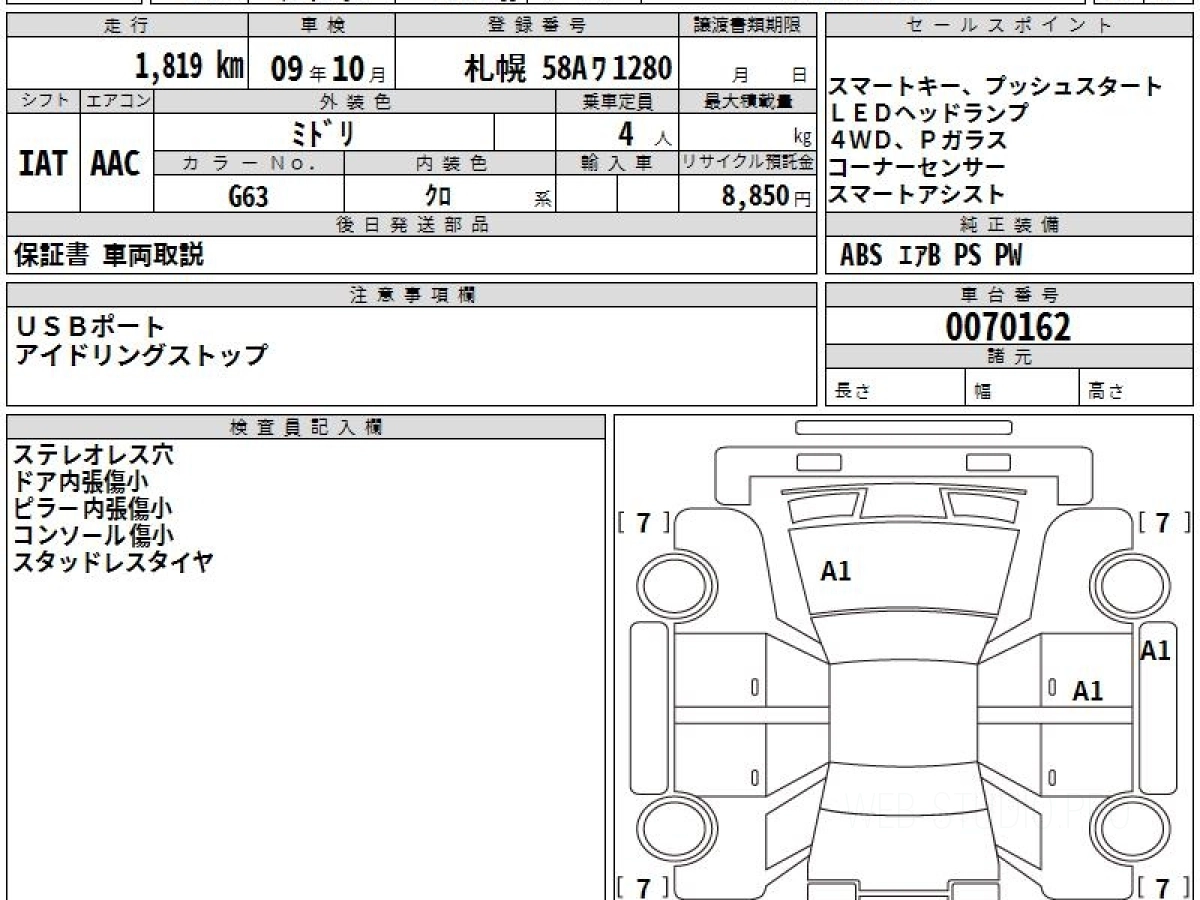
Task: Select the registration number 札幌 58Aワ1280
Action: (x=567, y=68)
